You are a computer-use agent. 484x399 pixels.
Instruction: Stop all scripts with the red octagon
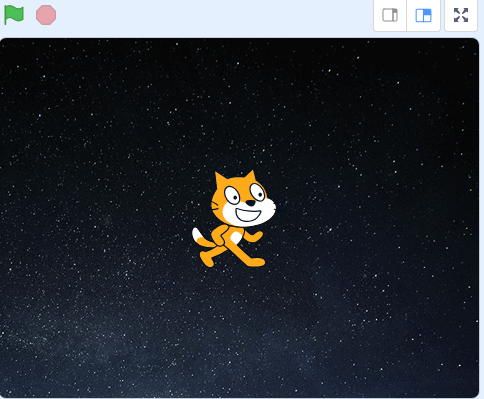point(46,15)
